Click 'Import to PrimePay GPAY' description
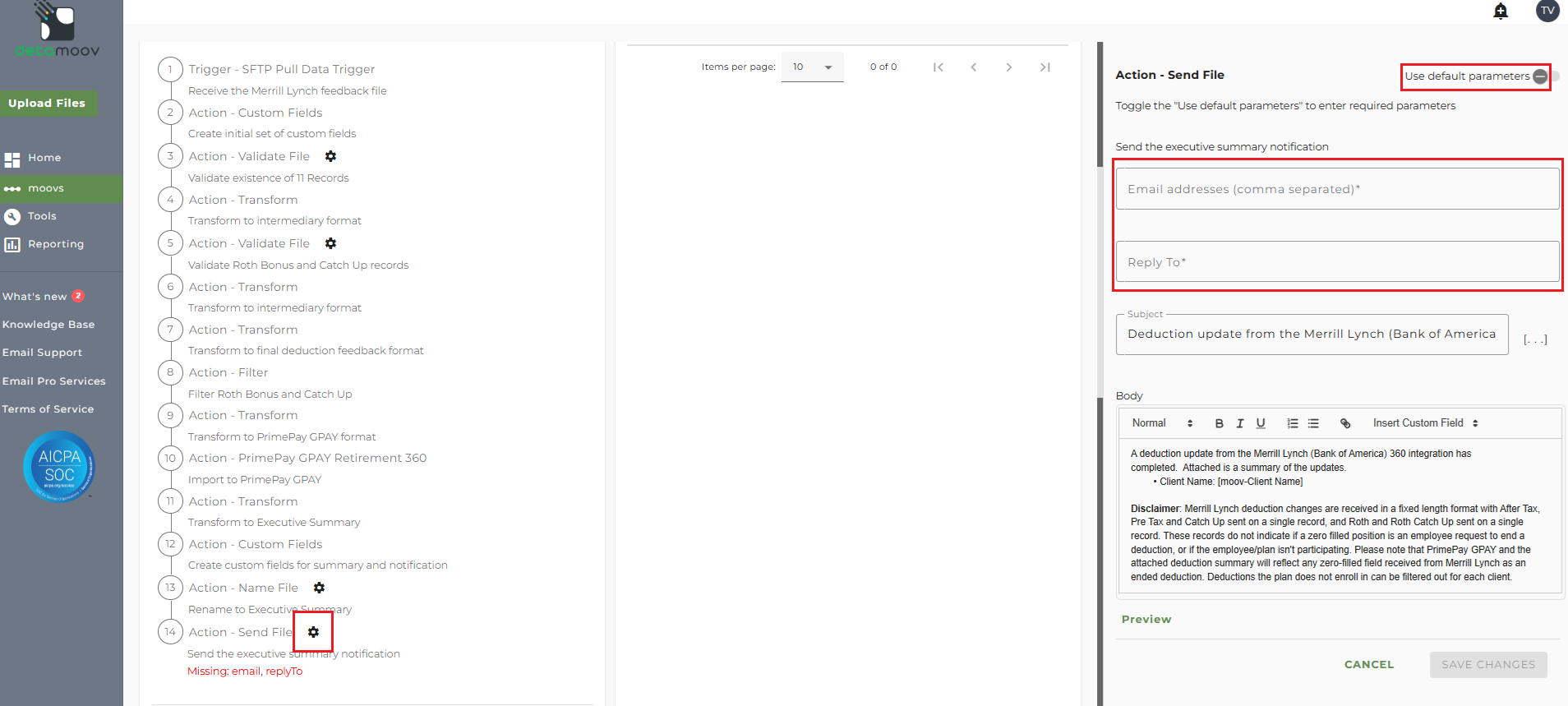 (255, 480)
